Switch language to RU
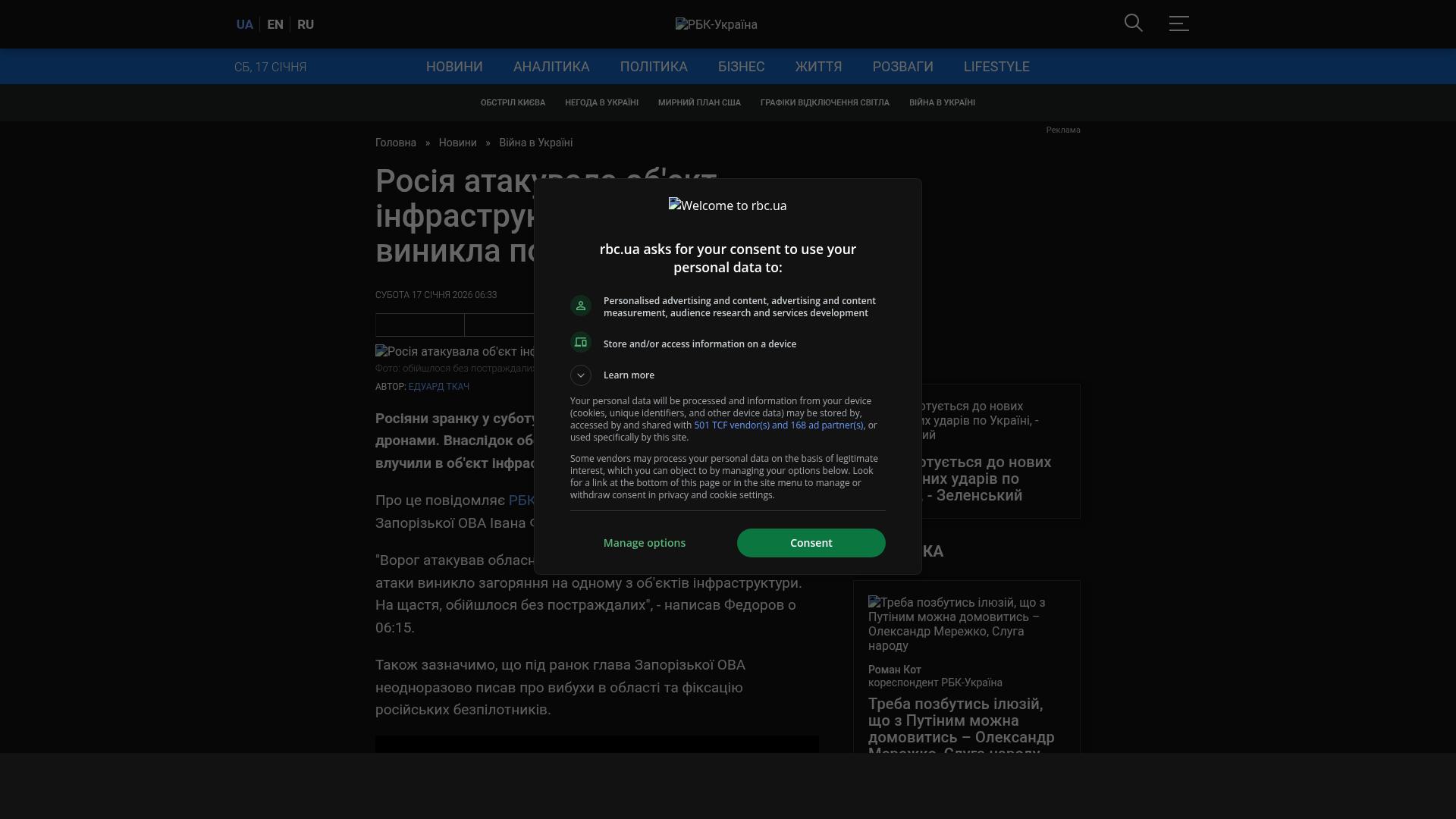The height and width of the screenshot is (819, 1456). [x=306, y=24]
